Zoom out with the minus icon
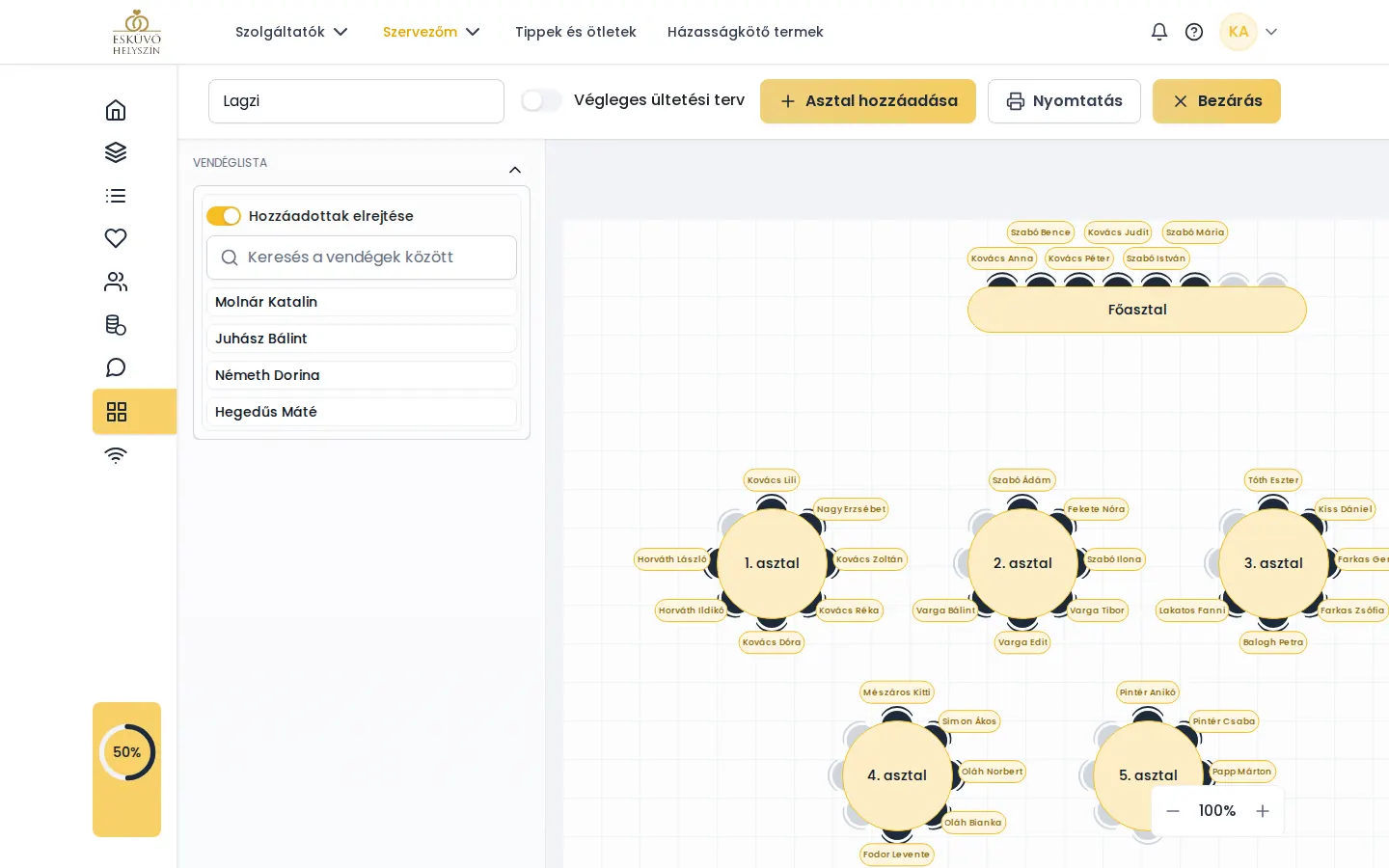 pos(1173,811)
